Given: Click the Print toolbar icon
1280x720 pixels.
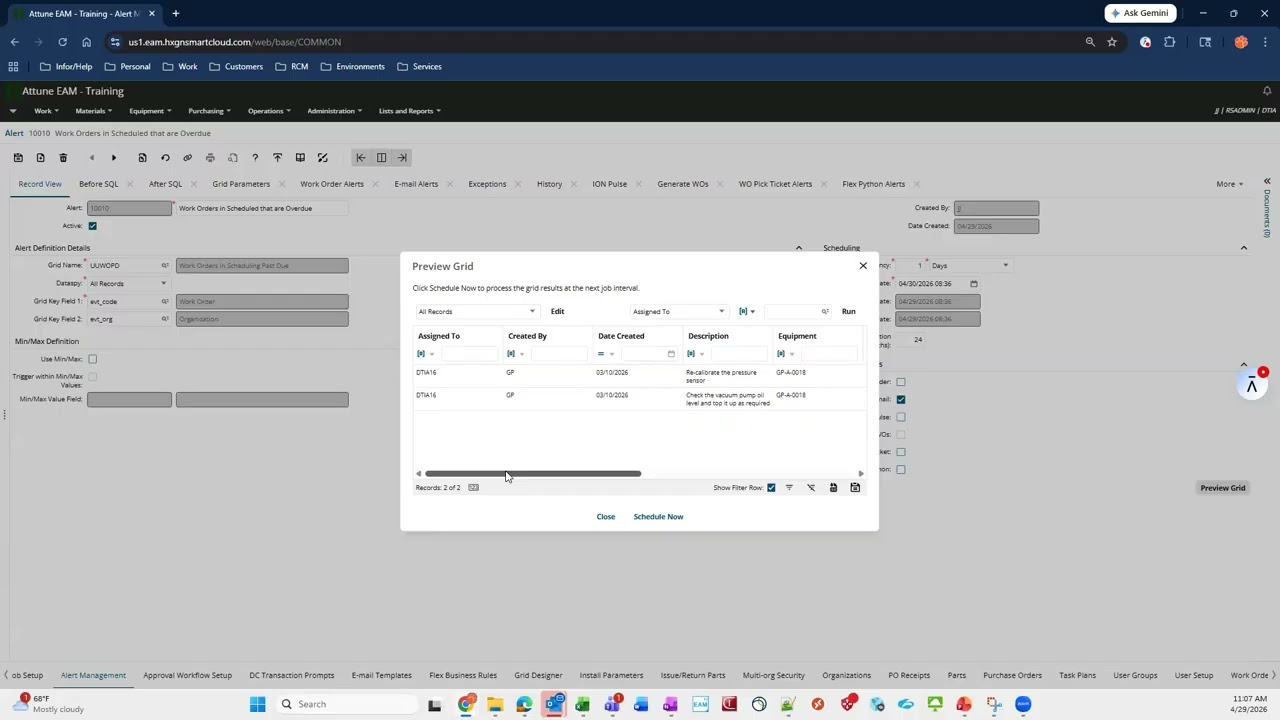Looking at the screenshot, I should click(x=210, y=158).
